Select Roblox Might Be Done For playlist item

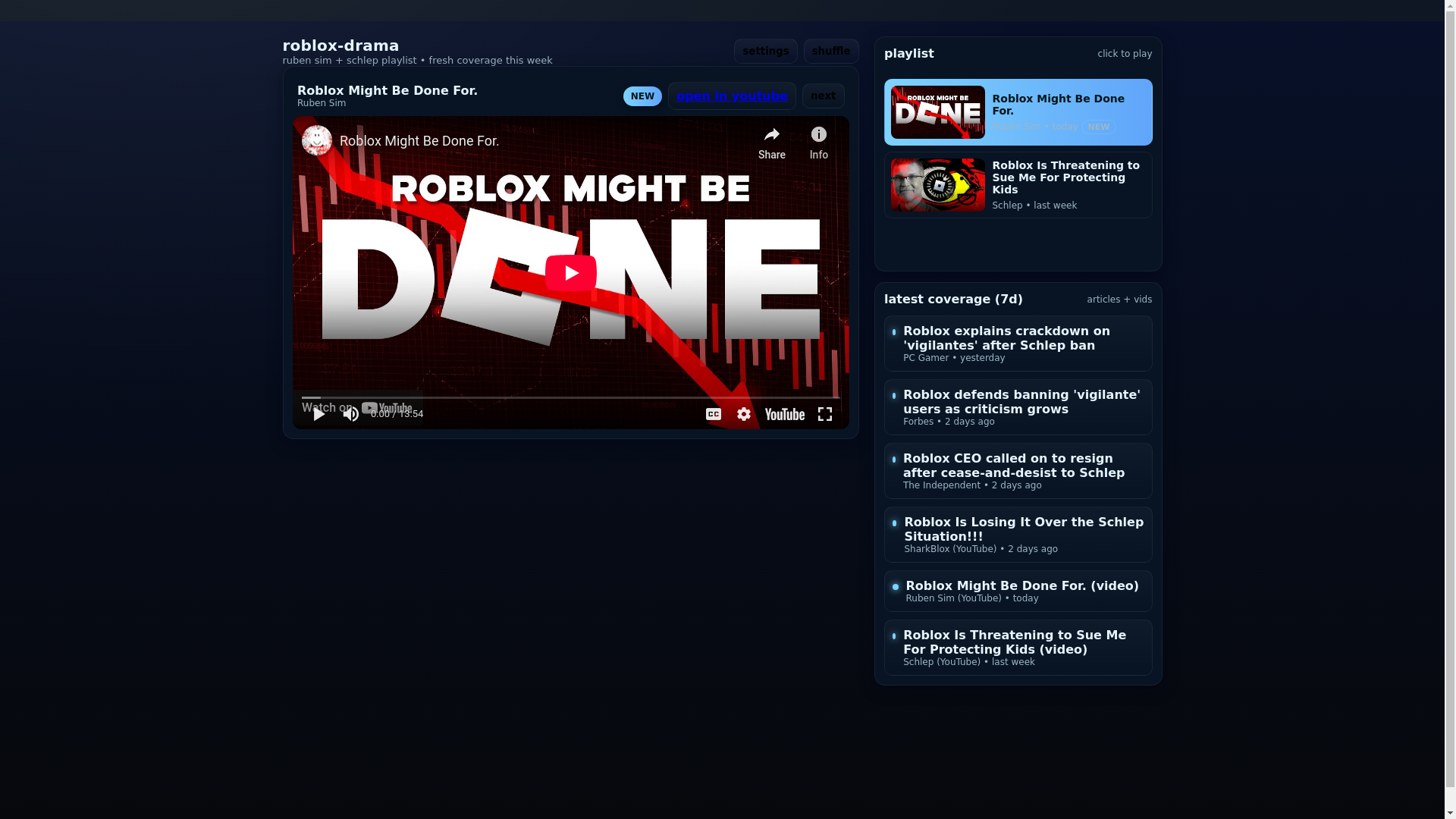(1018, 112)
